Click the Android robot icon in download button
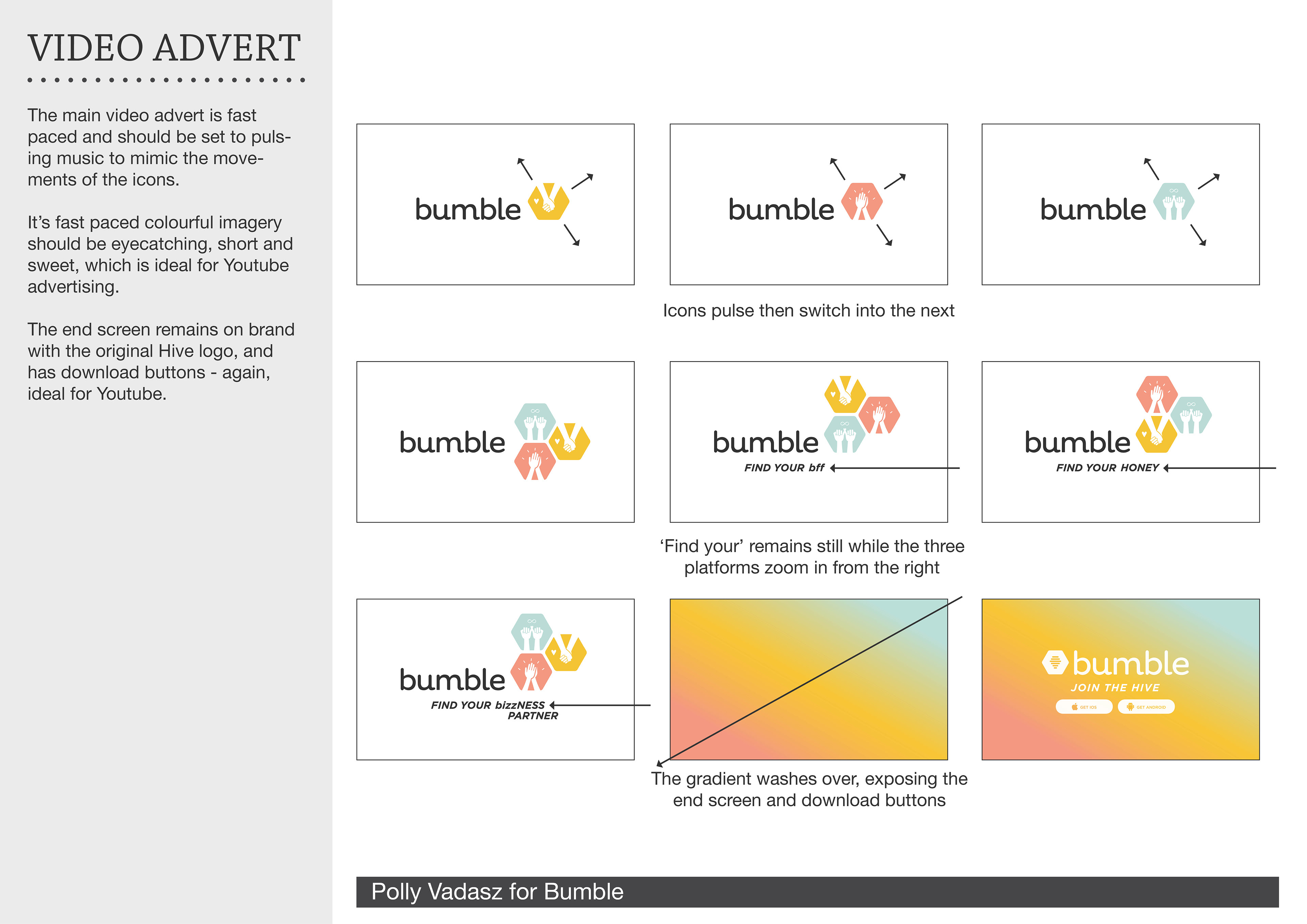This screenshot has height=924, width=1307. [1130, 707]
